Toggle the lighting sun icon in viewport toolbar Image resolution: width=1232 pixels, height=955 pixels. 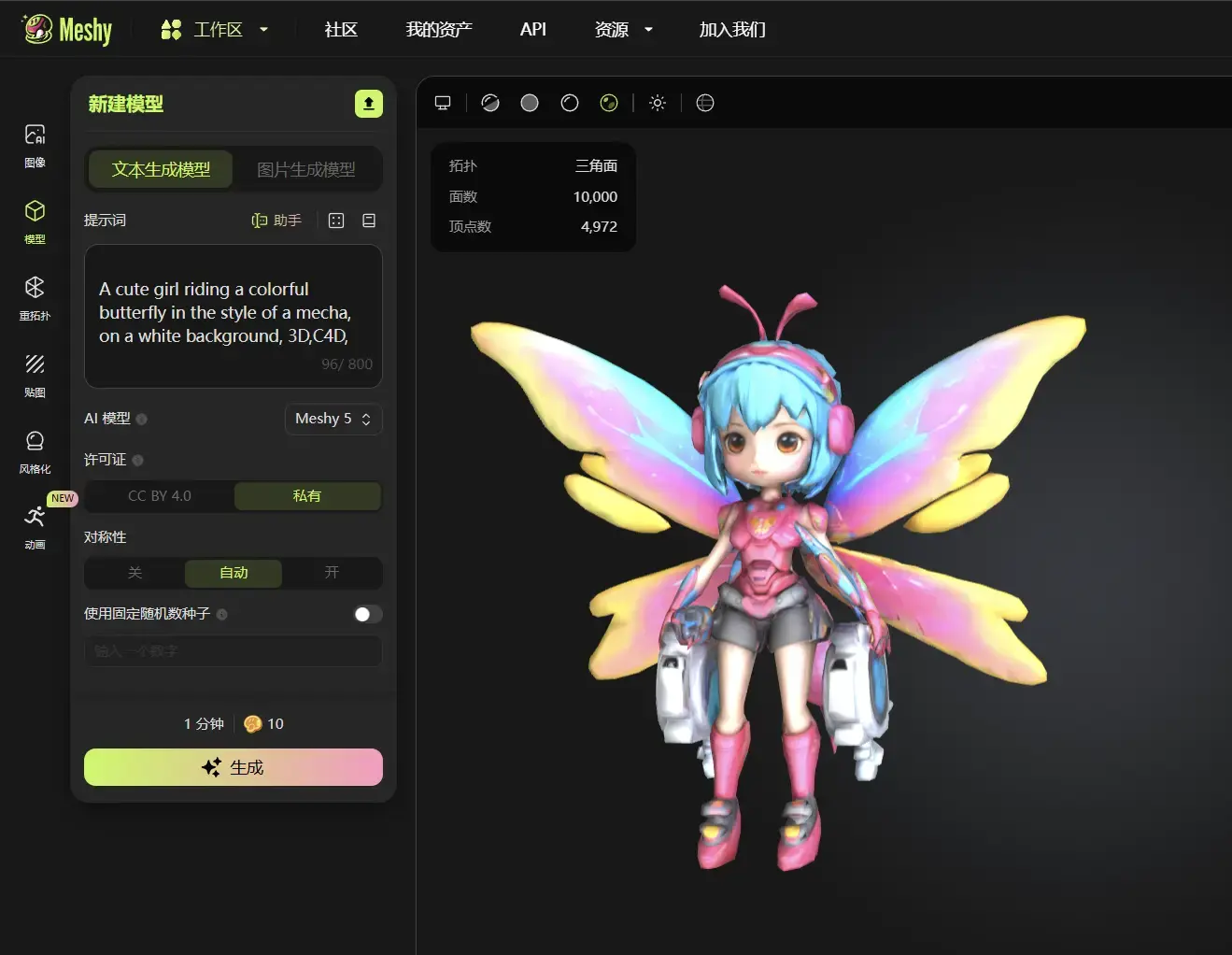[x=658, y=103]
